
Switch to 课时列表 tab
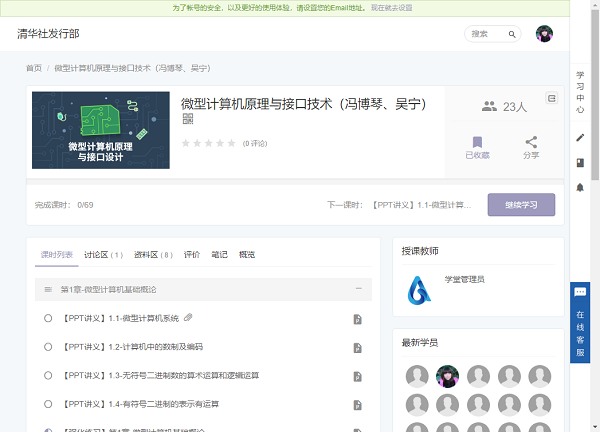point(57,255)
